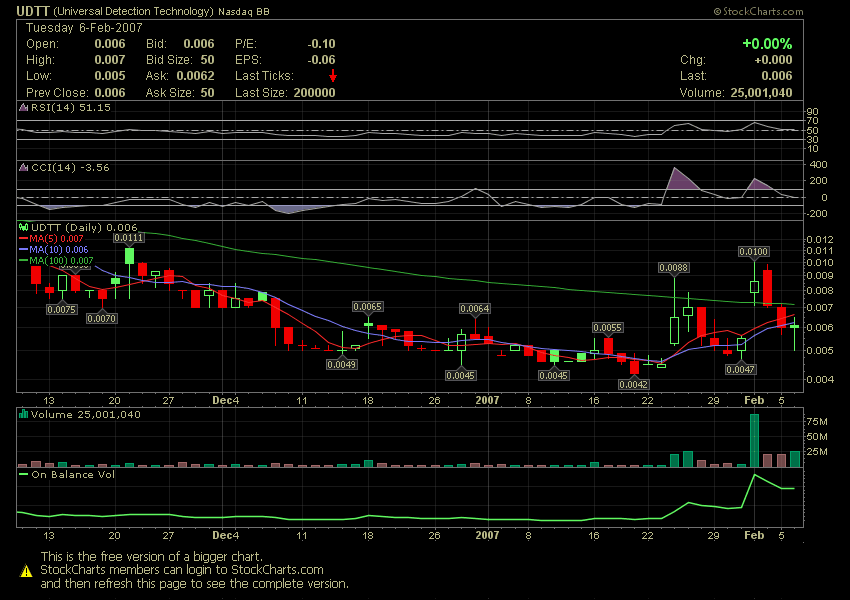Click the RSI(14) indicator triangle icon
Viewport: 850px width, 600px height.
[23, 107]
